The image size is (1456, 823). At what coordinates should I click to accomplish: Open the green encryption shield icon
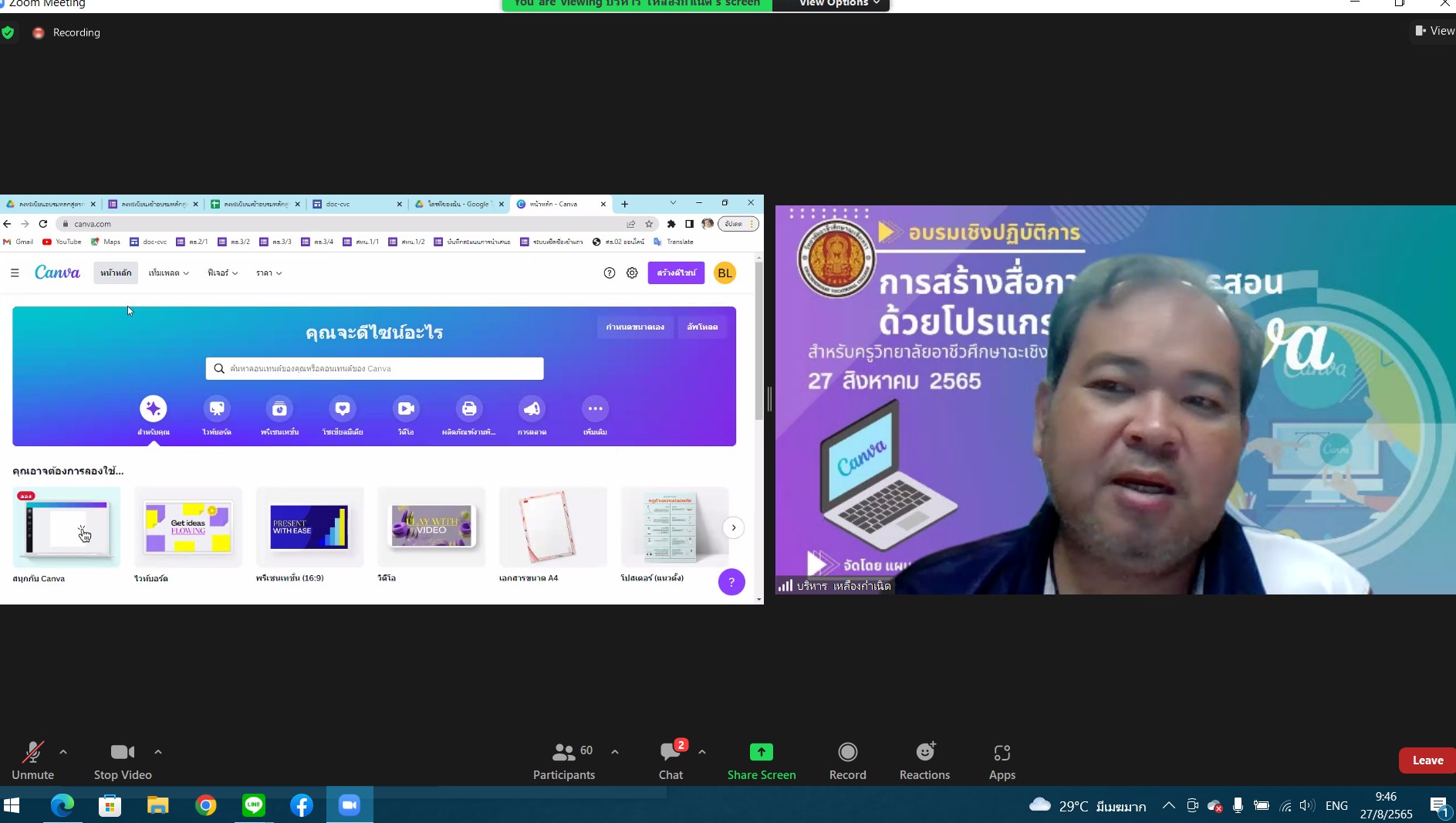8,32
